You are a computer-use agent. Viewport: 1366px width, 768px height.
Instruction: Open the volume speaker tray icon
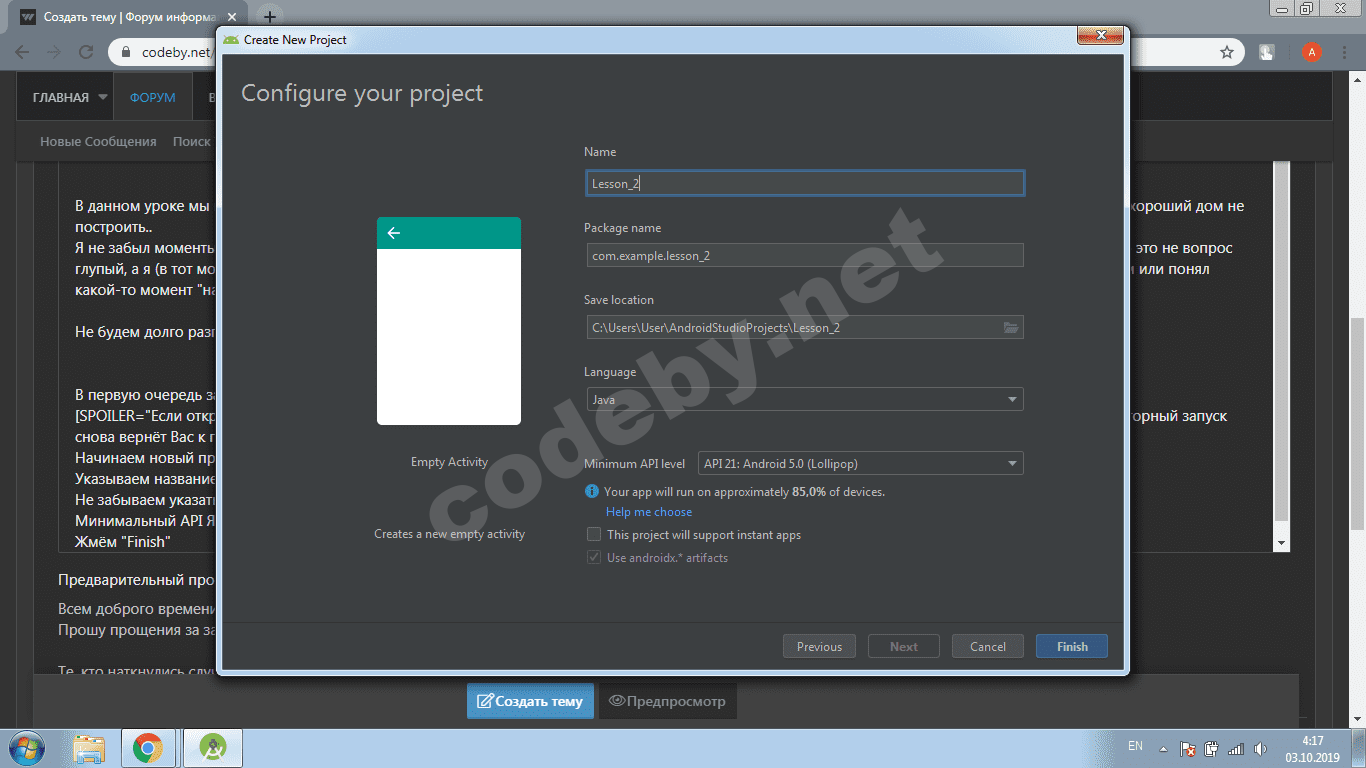1260,748
